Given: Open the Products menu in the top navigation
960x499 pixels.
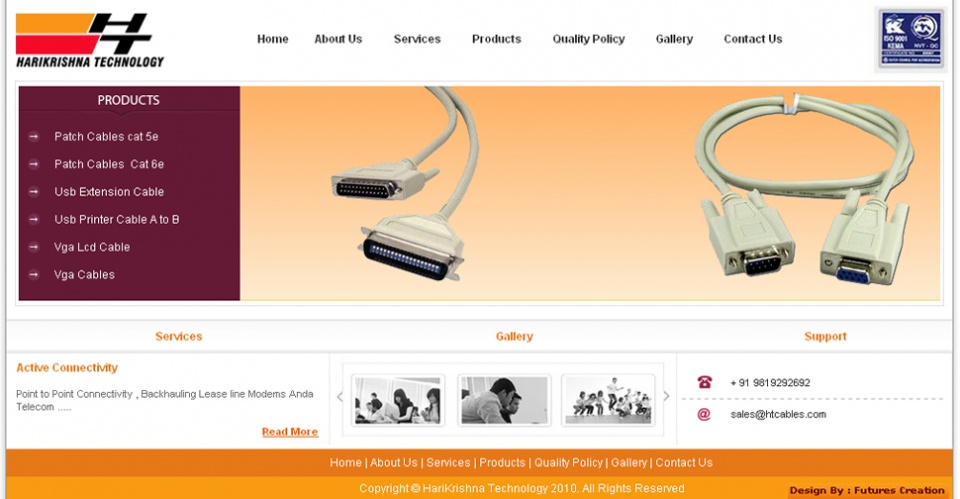Looking at the screenshot, I should point(496,39).
